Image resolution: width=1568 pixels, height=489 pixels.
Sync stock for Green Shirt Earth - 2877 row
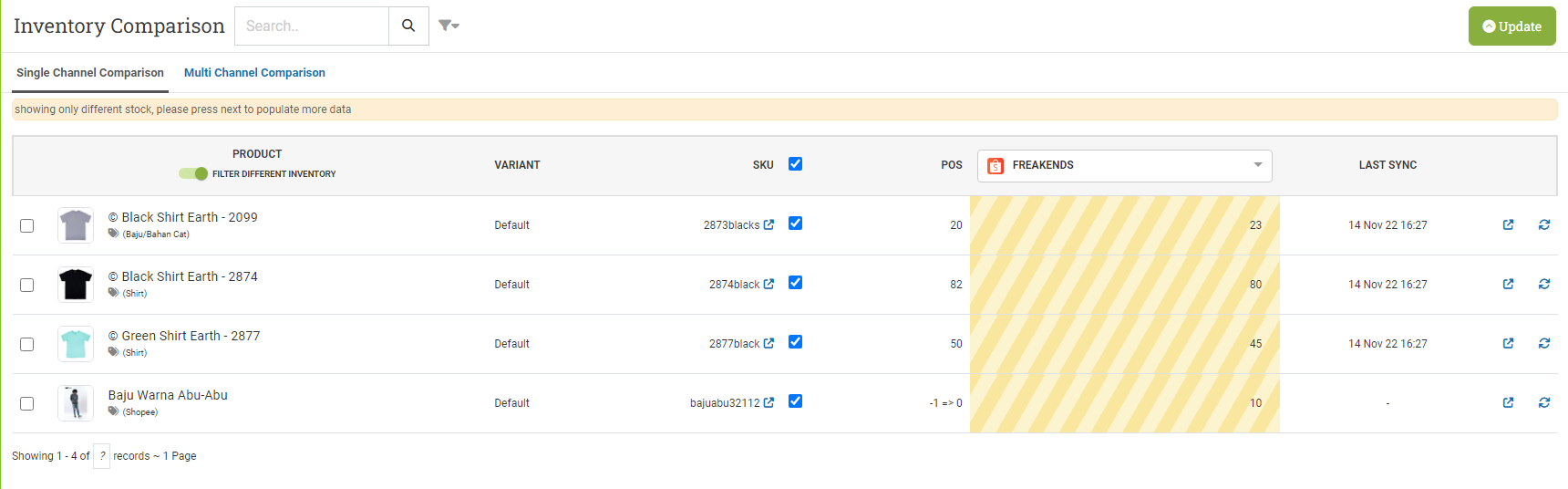pos(1544,343)
